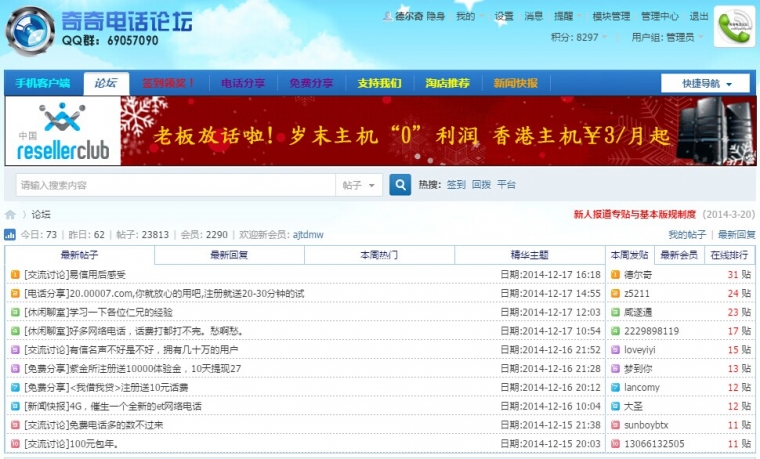The height and width of the screenshot is (459, 760).
Task: Switch to the 最新回复 tab
Action: (x=229, y=255)
